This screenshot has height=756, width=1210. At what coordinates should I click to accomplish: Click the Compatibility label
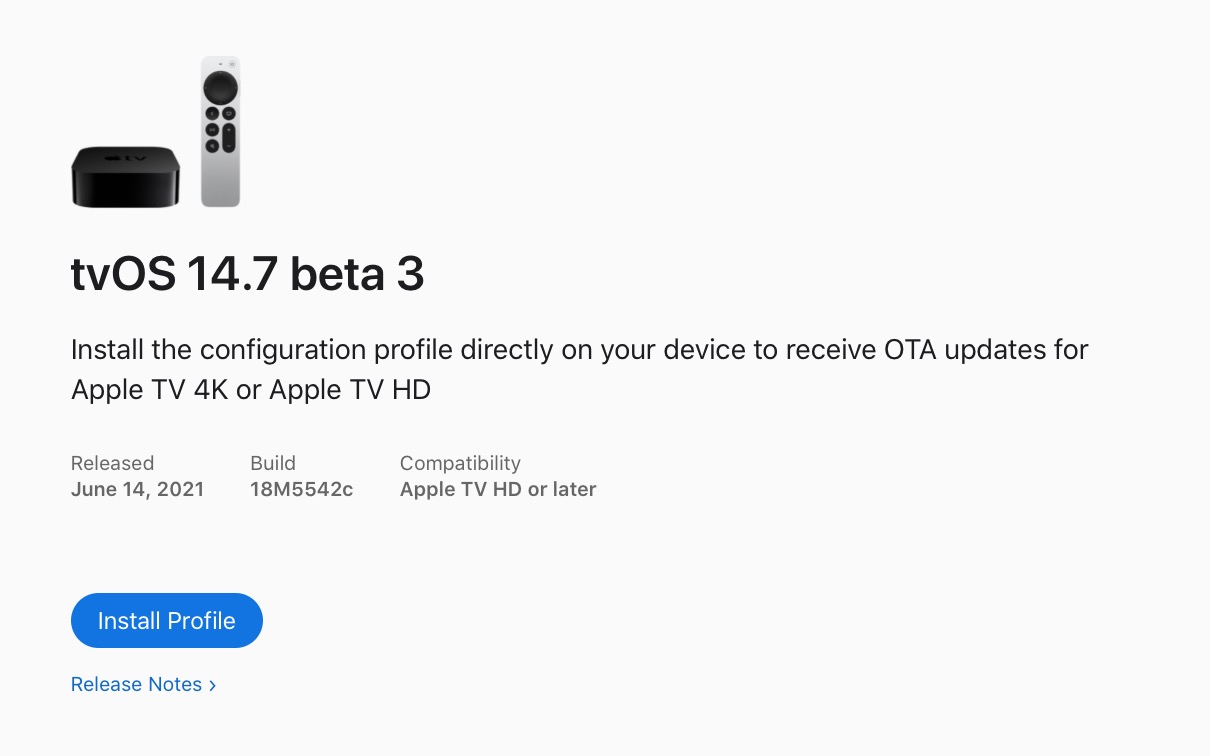click(x=460, y=463)
